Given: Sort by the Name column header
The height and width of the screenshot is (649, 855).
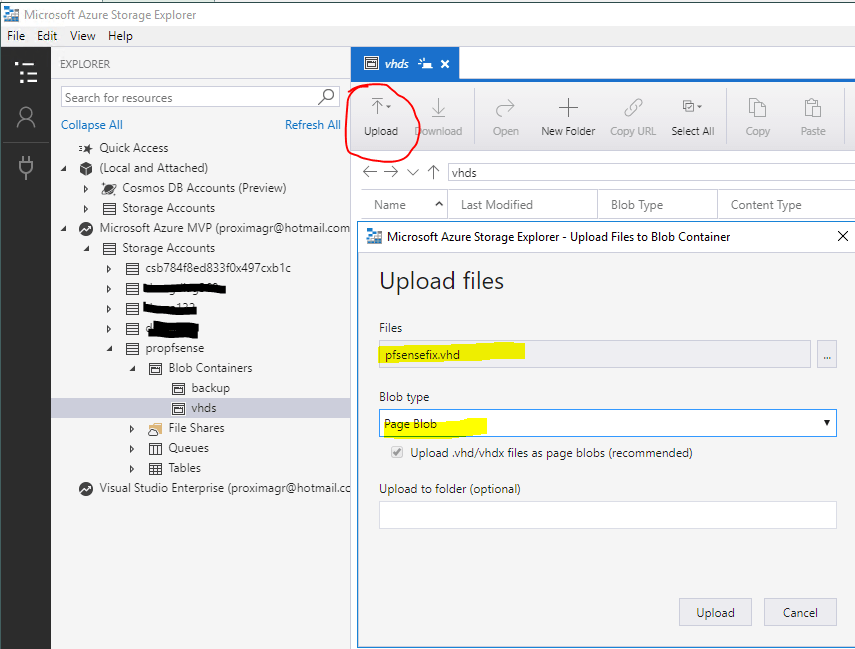Looking at the screenshot, I should [x=404, y=205].
